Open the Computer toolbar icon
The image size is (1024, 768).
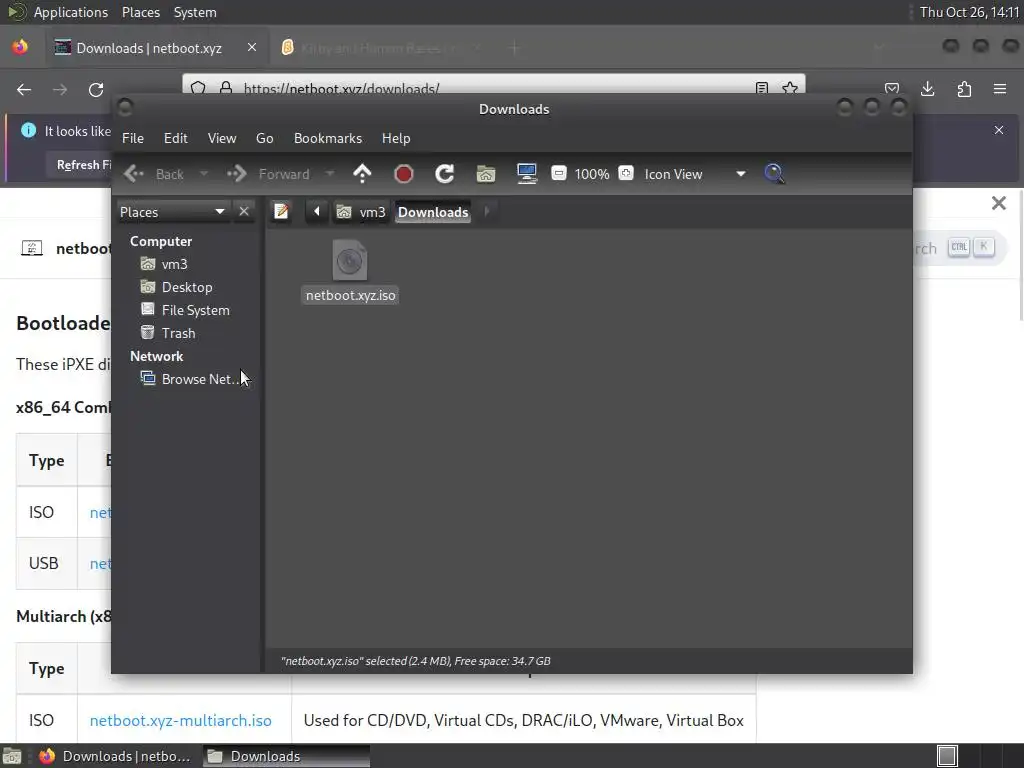pos(527,174)
